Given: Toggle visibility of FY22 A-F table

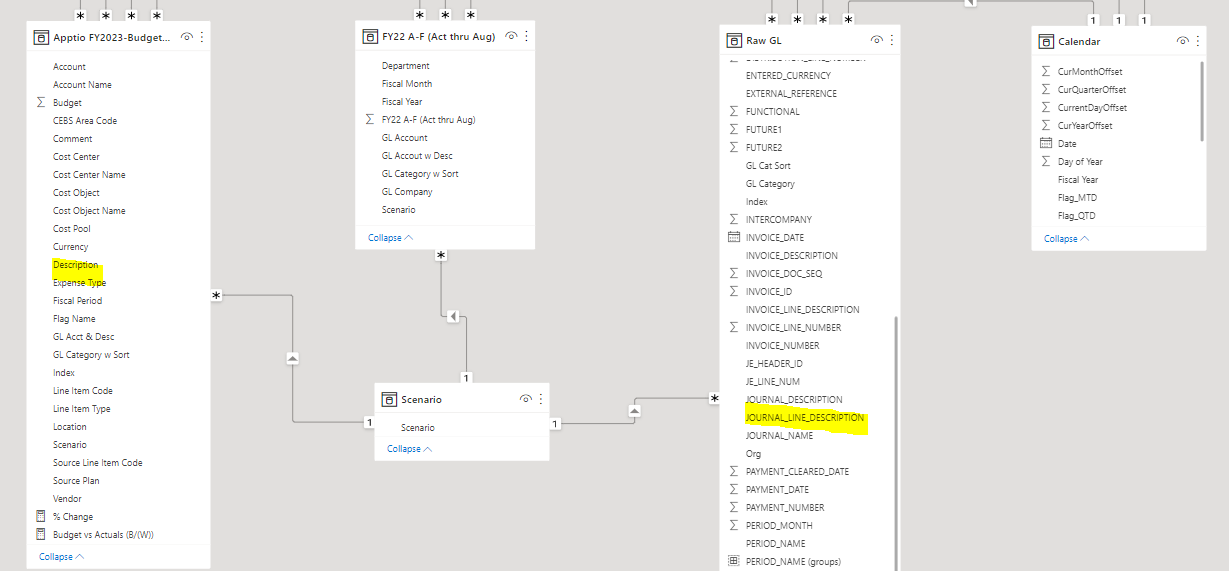Looking at the screenshot, I should point(511,36).
